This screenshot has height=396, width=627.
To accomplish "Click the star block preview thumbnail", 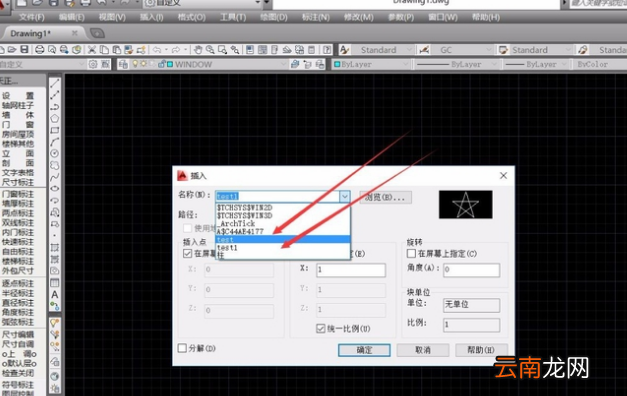I will [465, 204].
